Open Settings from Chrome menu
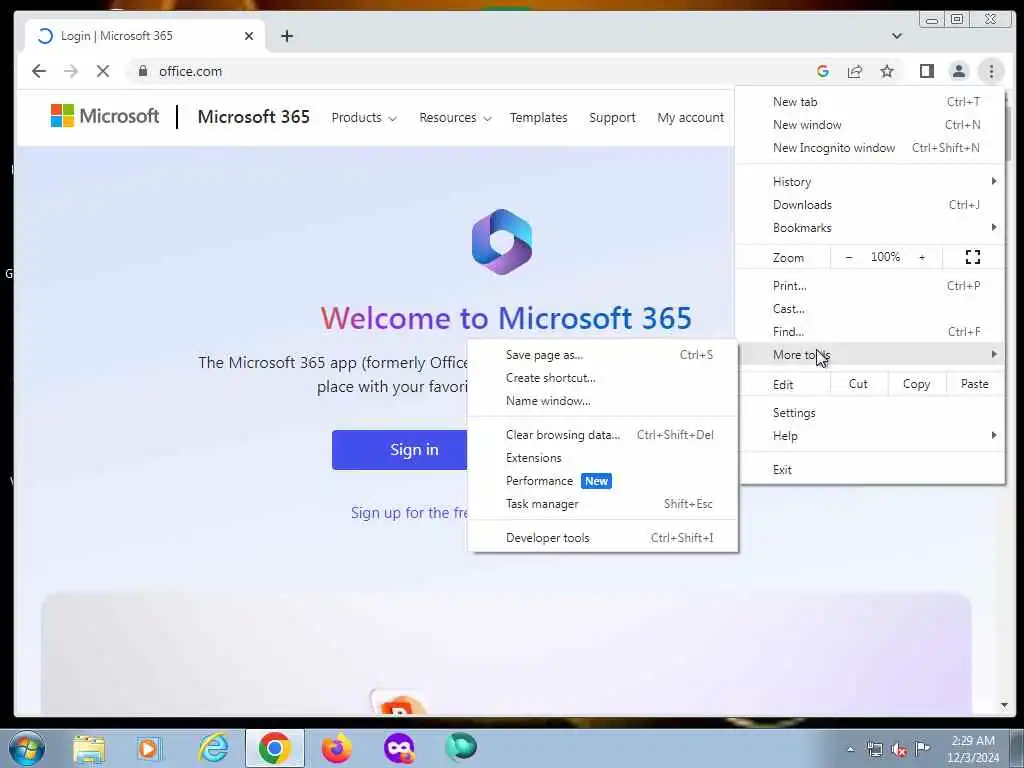 coord(872,413)
